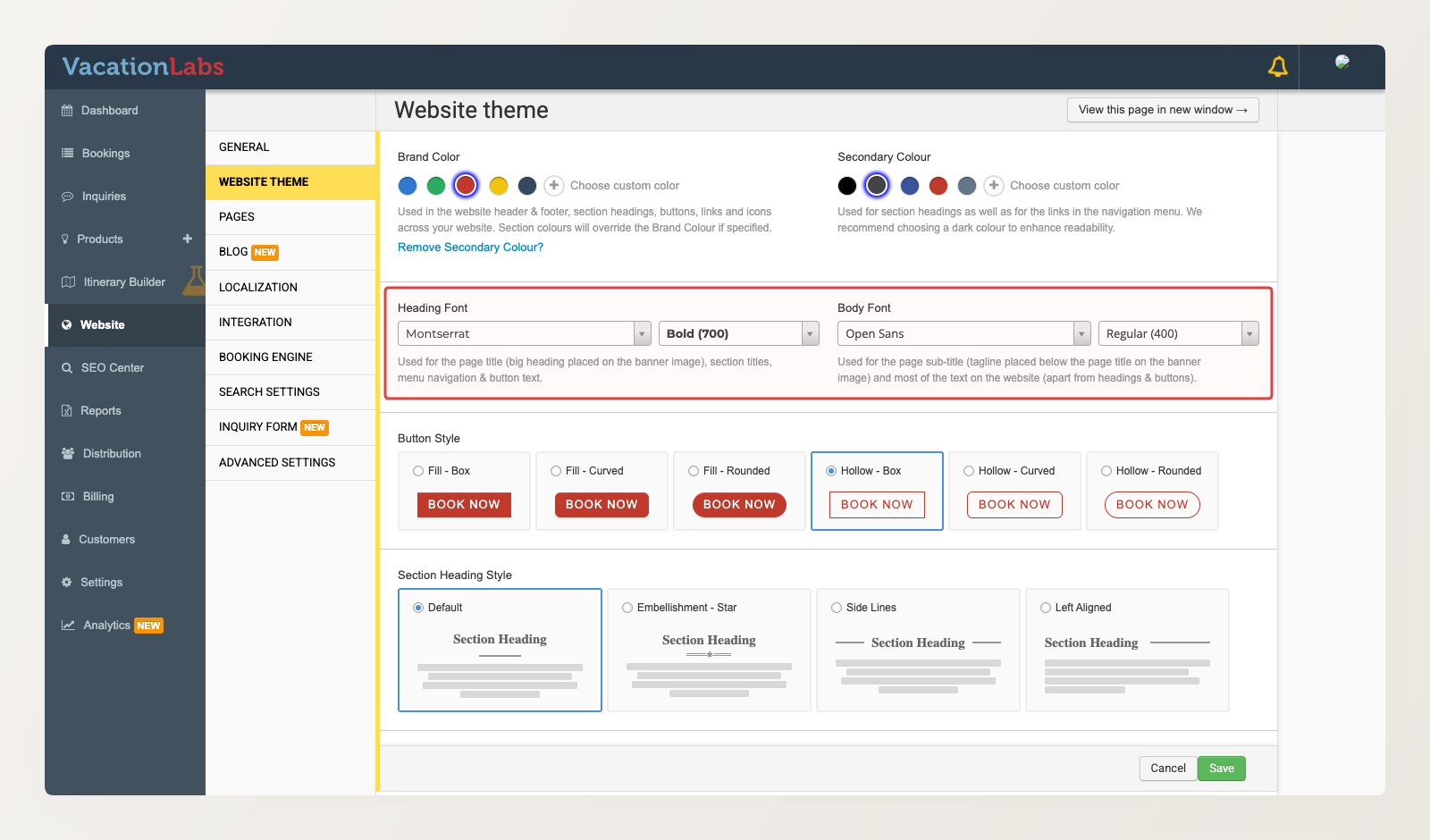The width and height of the screenshot is (1430, 840).
Task: Click the beta flask icon beside Itinerary Builder
Action: 194,281
